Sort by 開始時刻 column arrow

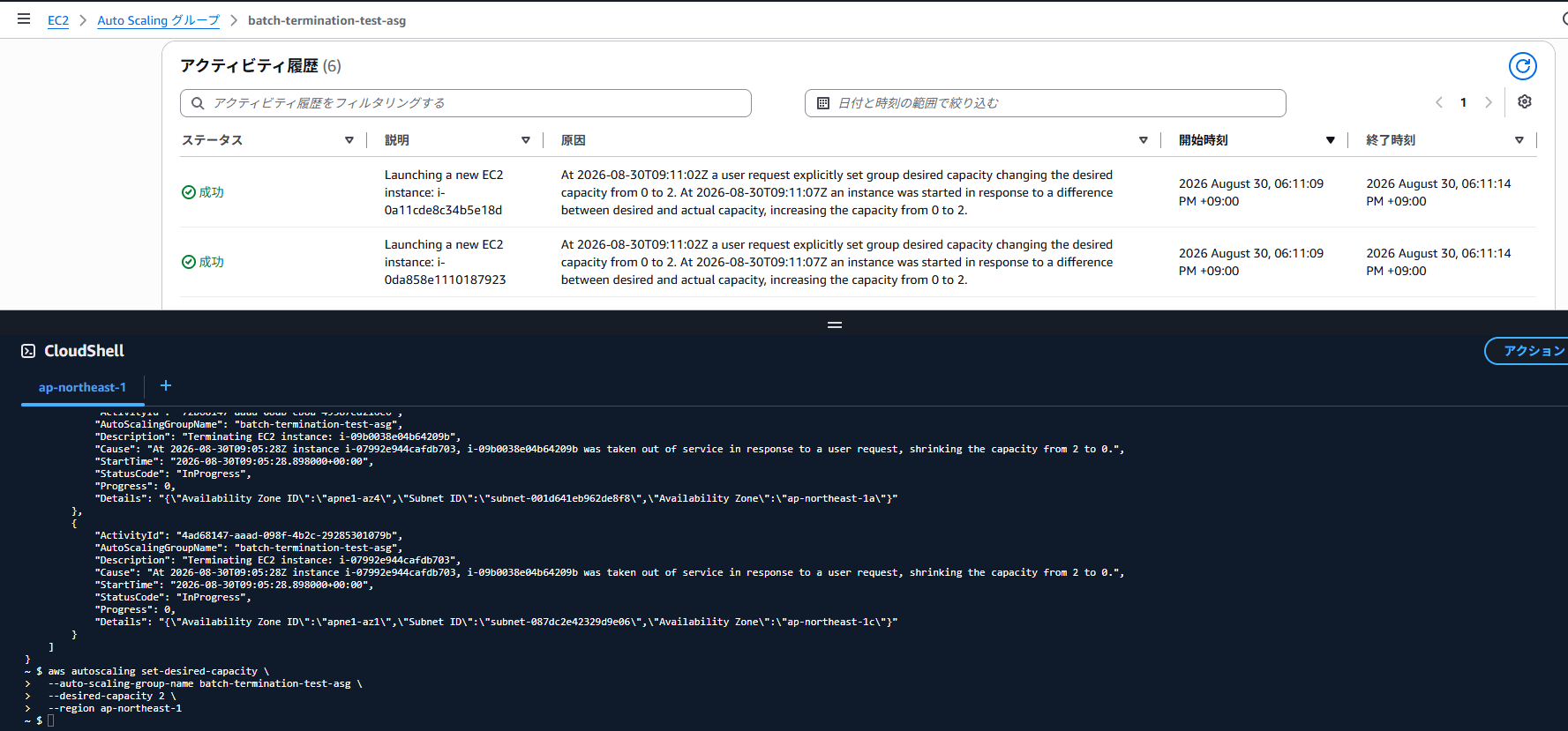point(1331,140)
